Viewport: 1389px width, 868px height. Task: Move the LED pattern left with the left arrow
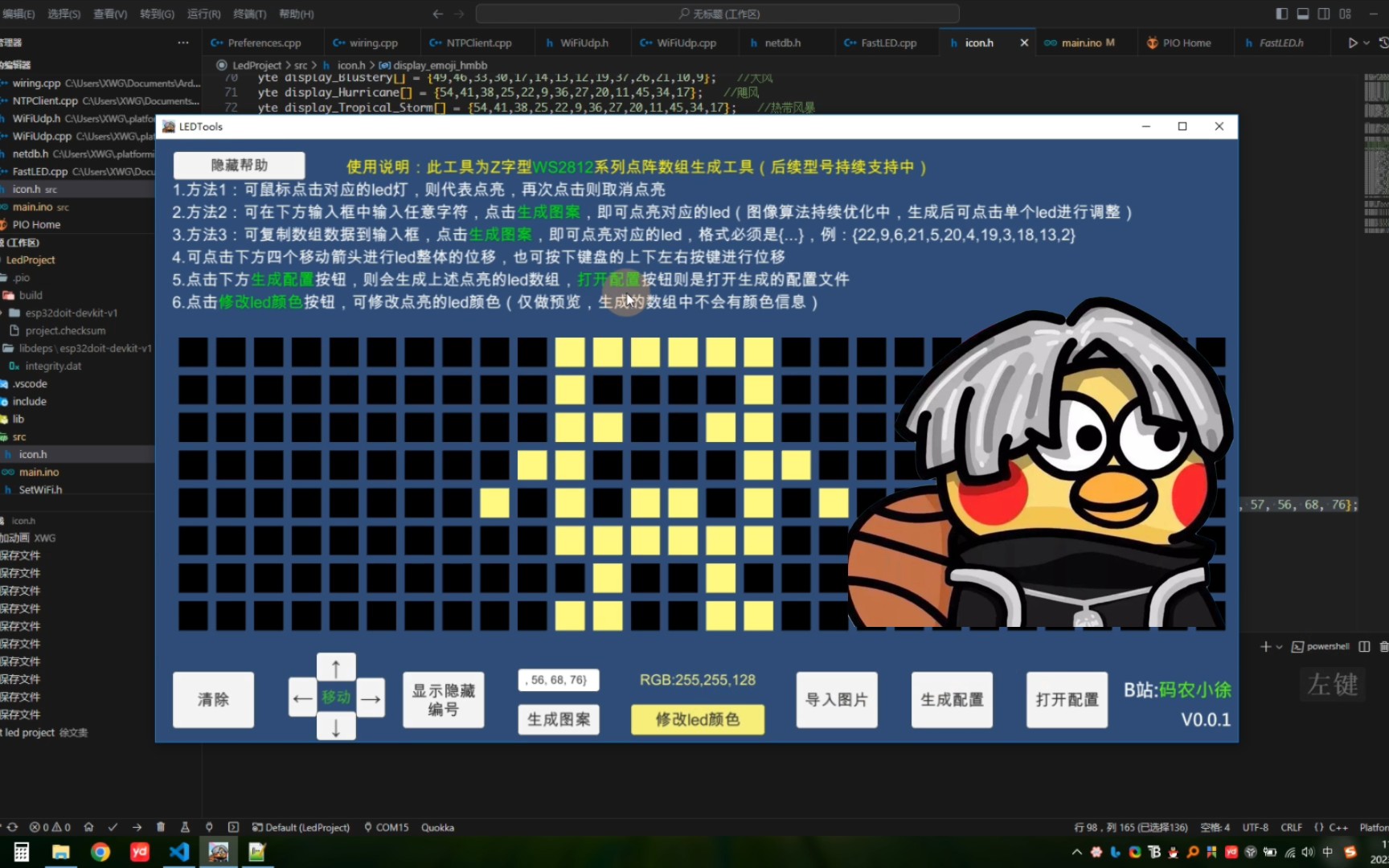(x=302, y=698)
